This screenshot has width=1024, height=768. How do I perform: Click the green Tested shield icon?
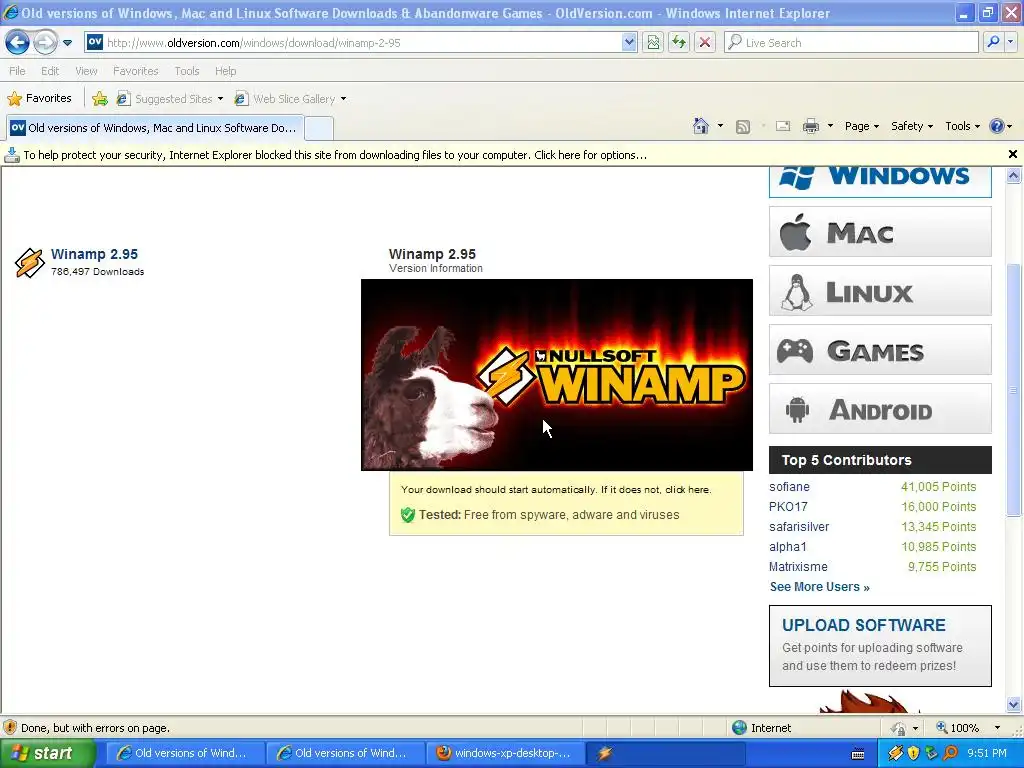pos(408,515)
